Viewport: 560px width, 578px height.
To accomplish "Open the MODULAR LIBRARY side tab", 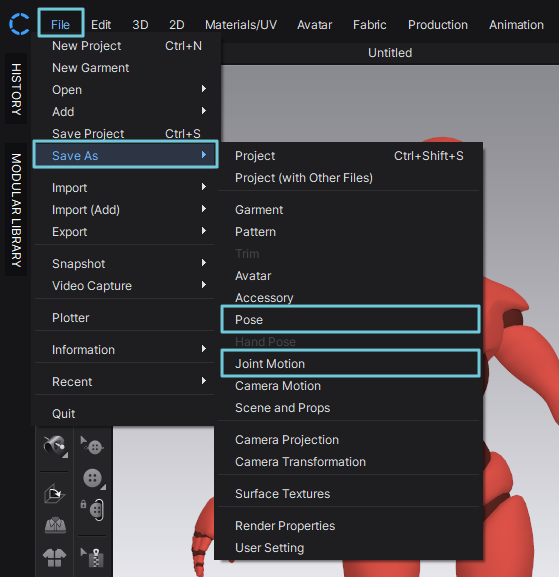I will (16, 210).
